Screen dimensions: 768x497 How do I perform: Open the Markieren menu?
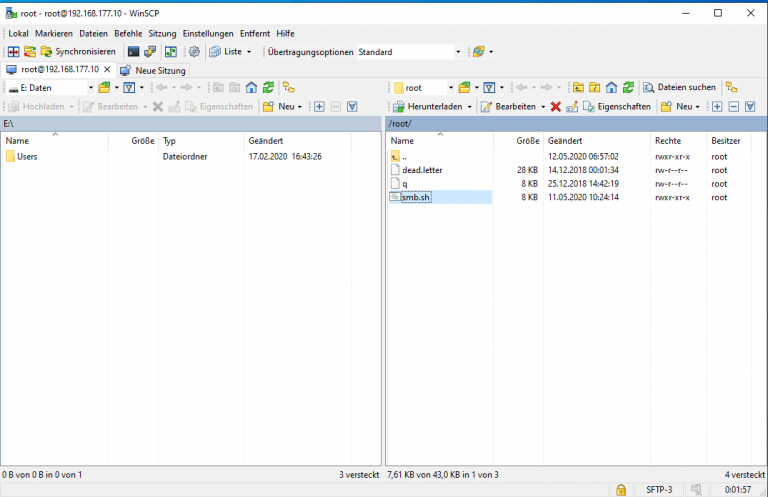click(54, 33)
